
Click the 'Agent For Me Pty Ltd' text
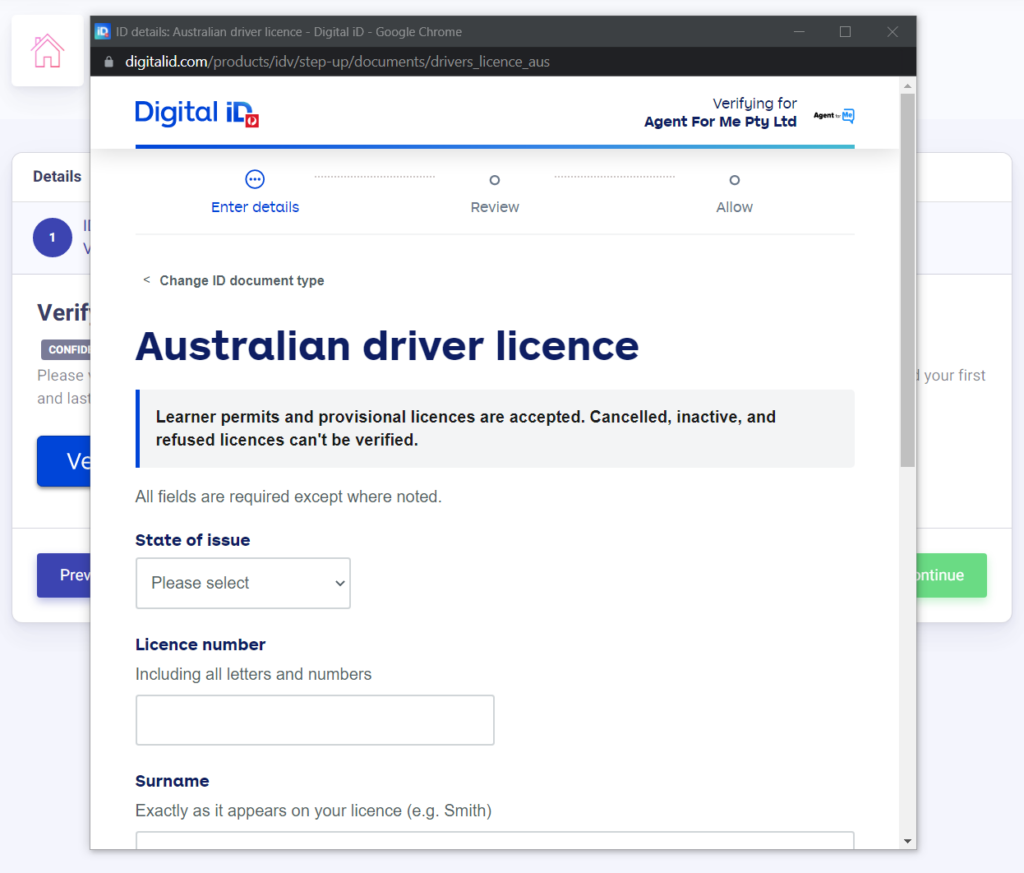point(720,121)
